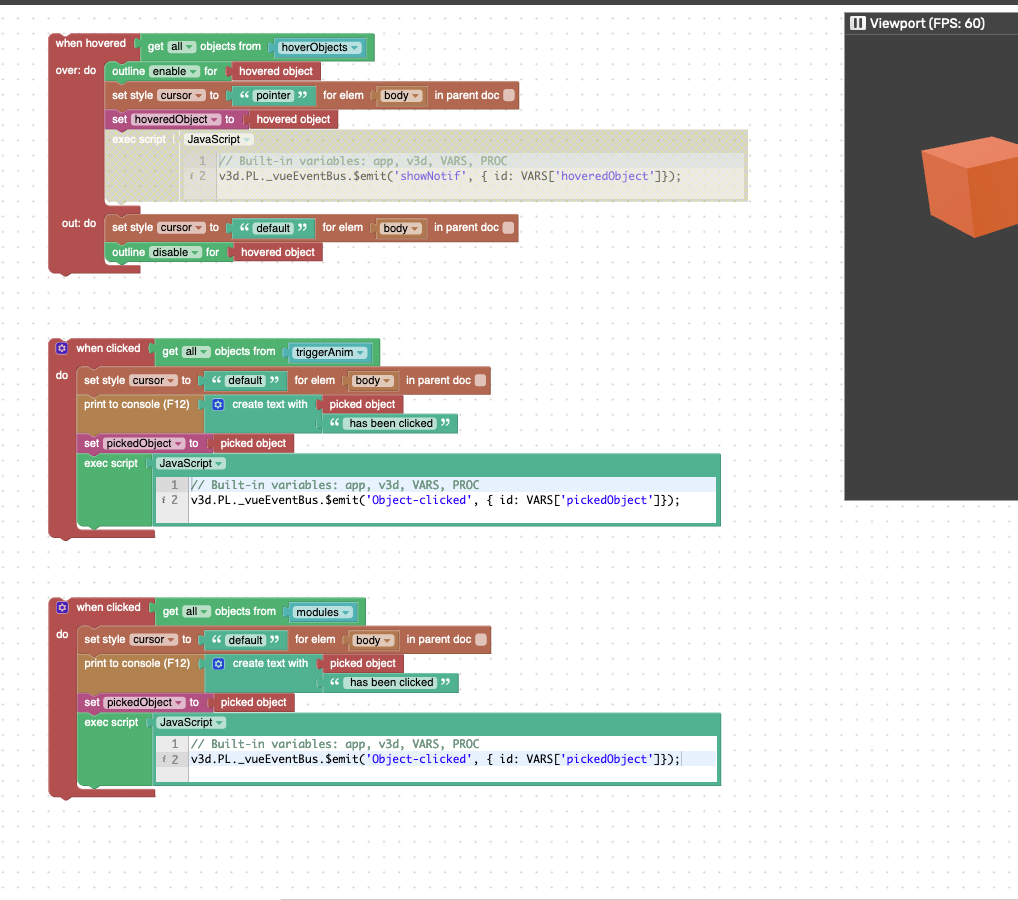This screenshot has width=1018, height=900.
Task: Select the disabled exec script block label
Action: tap(139, 140)
